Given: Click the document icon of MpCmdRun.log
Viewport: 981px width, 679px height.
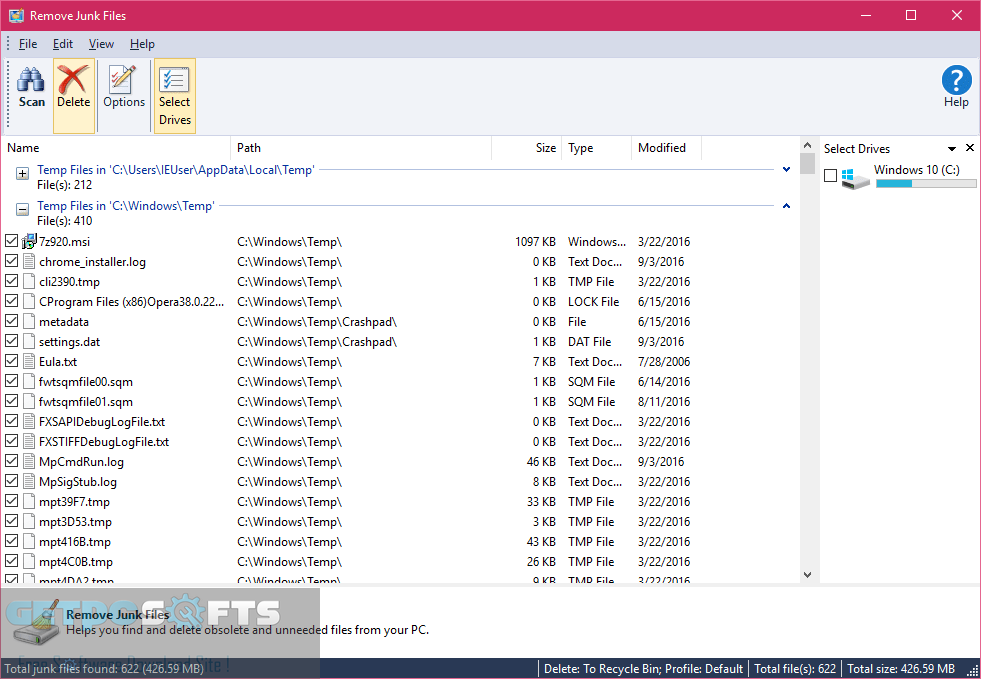Looking at the screenshot, I should [29, 462].
